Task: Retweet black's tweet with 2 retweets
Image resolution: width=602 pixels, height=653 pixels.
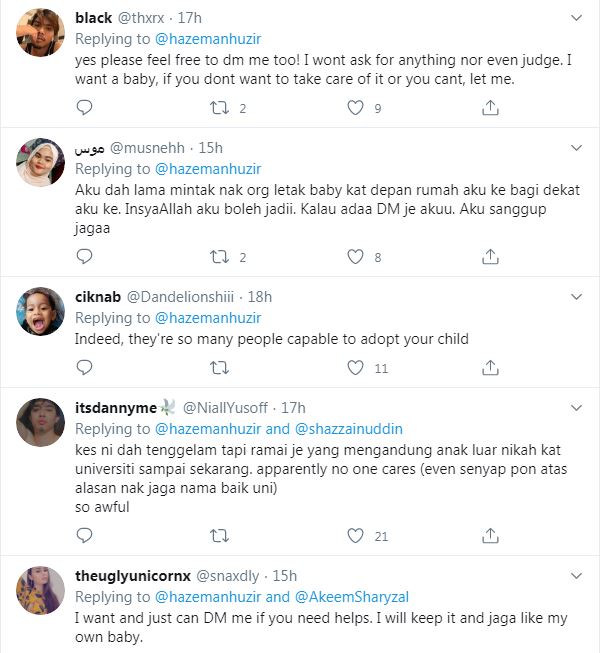Action: [218, 108]
